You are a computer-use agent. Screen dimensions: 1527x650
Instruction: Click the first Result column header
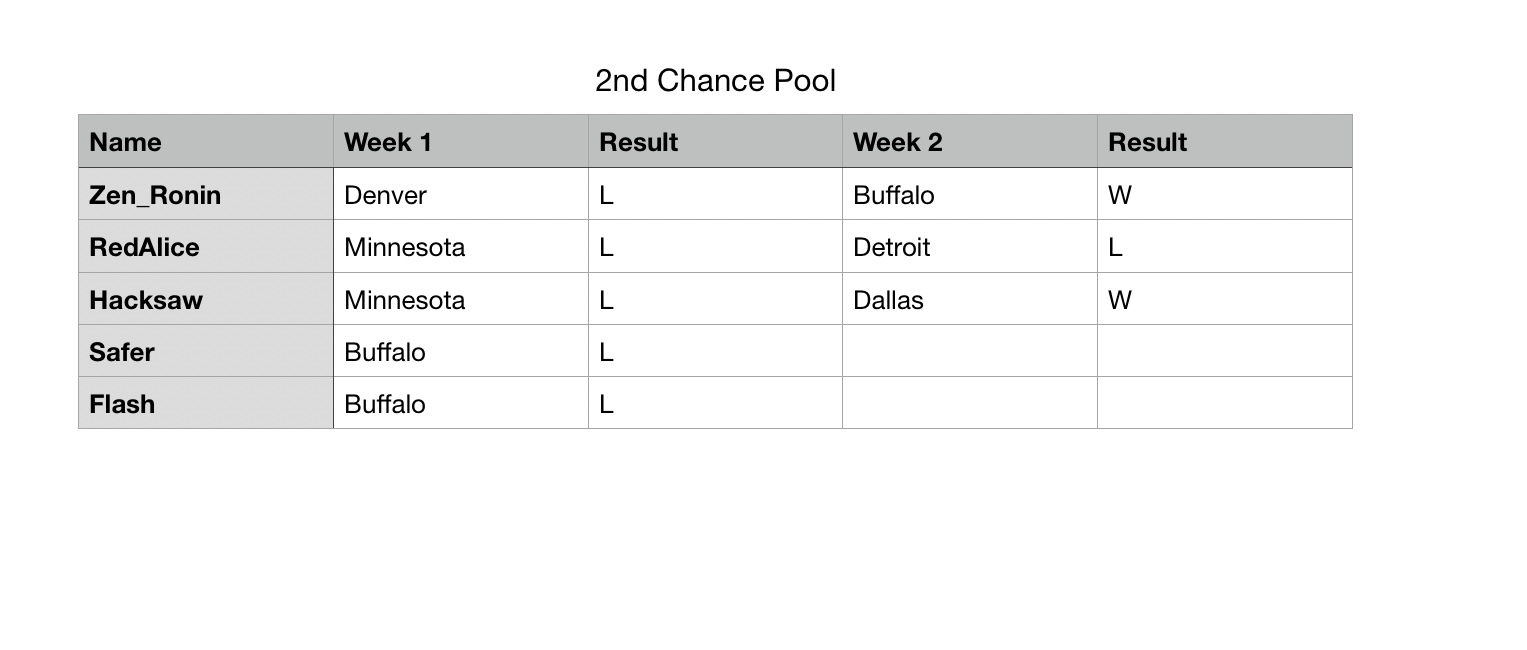tap(715, 142)
